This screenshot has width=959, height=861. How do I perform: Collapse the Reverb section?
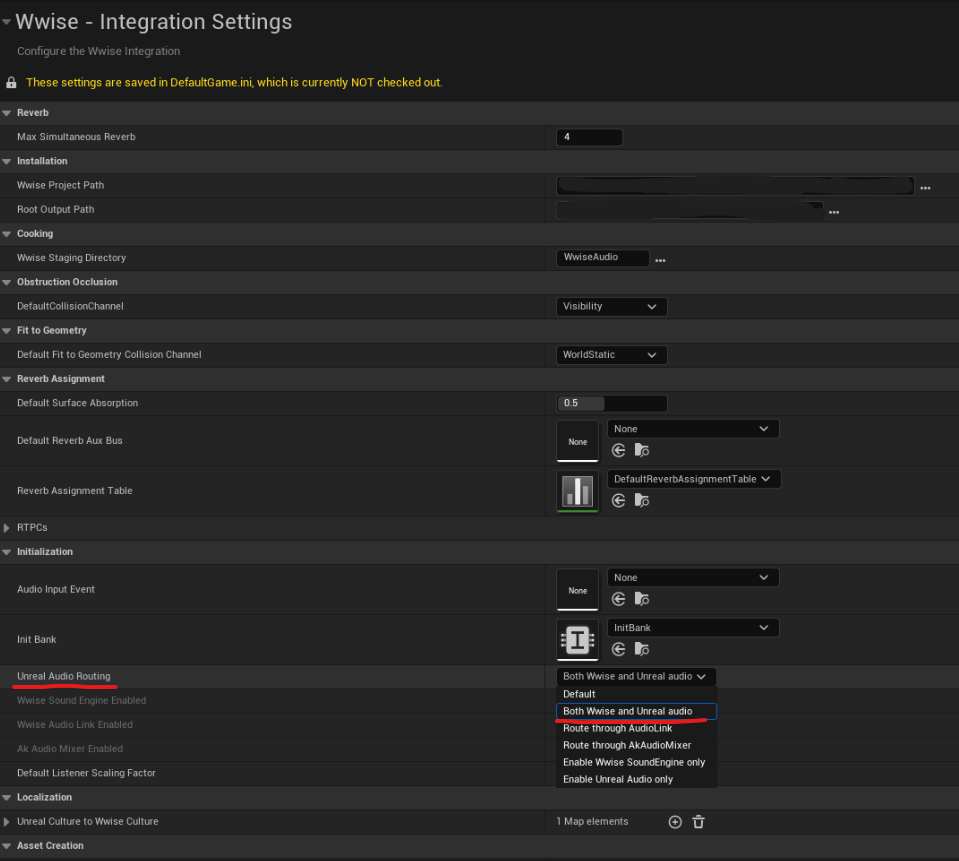(7, 113)
